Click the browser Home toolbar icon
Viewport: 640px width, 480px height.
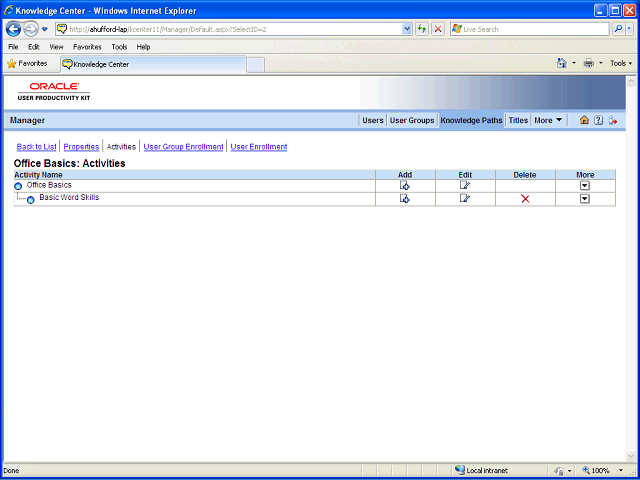tap(562, 63)
